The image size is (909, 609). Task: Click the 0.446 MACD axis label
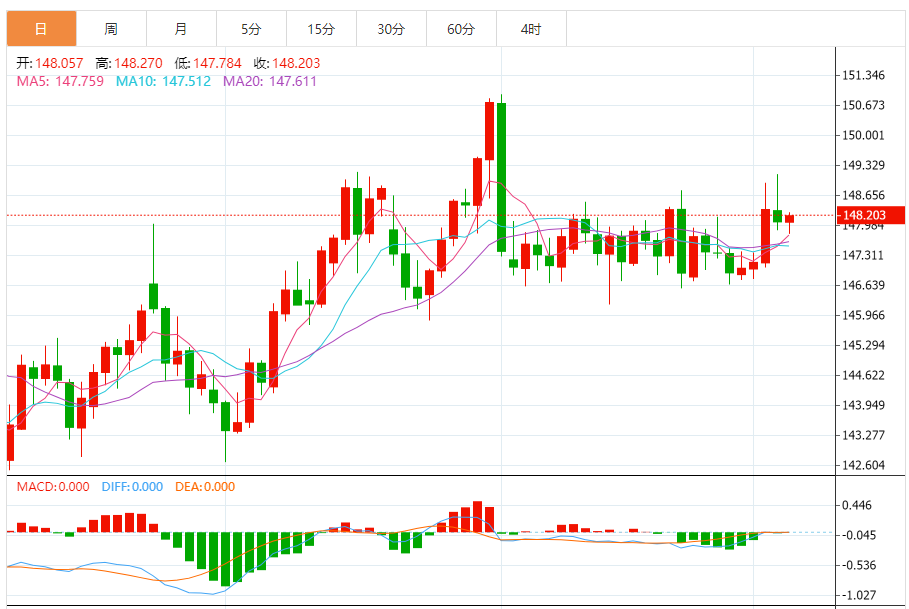[857, 505]
